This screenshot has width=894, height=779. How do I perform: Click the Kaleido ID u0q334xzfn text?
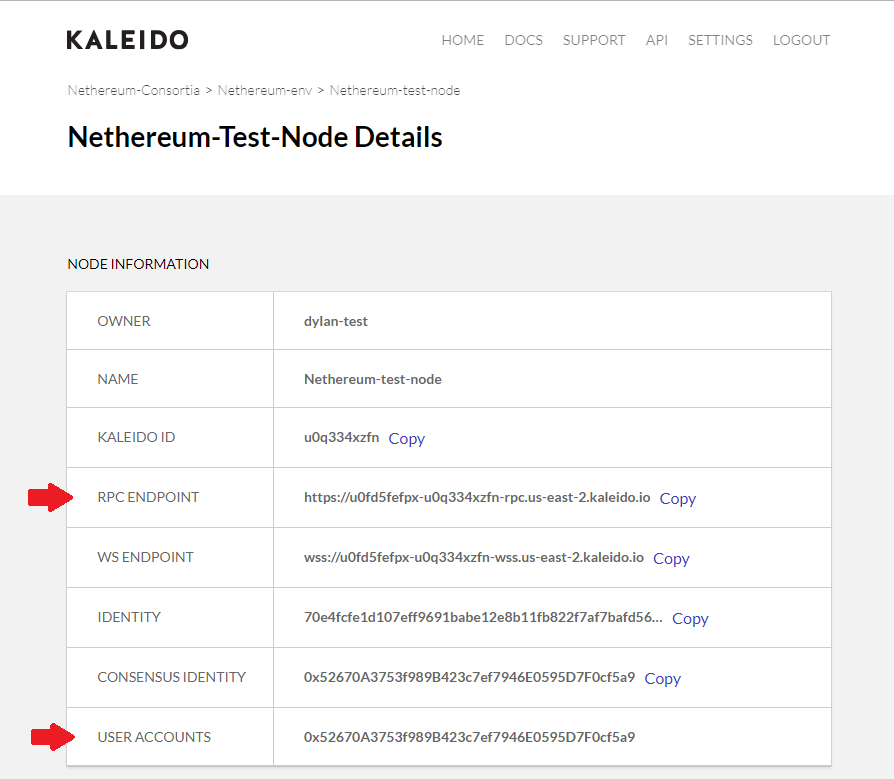point(342,437)
